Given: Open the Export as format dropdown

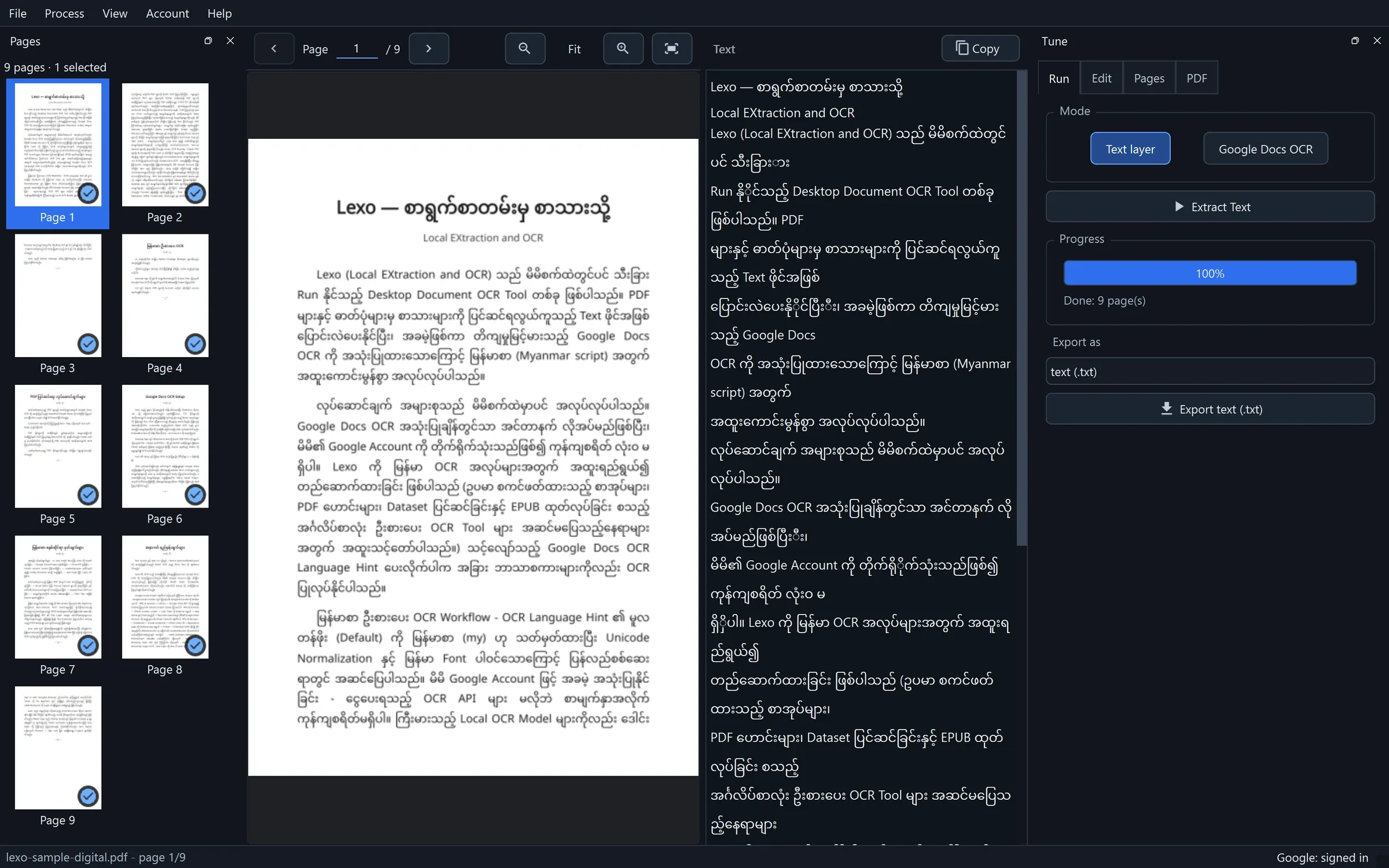Looking at the screenshot, I should pos(1210,372).
